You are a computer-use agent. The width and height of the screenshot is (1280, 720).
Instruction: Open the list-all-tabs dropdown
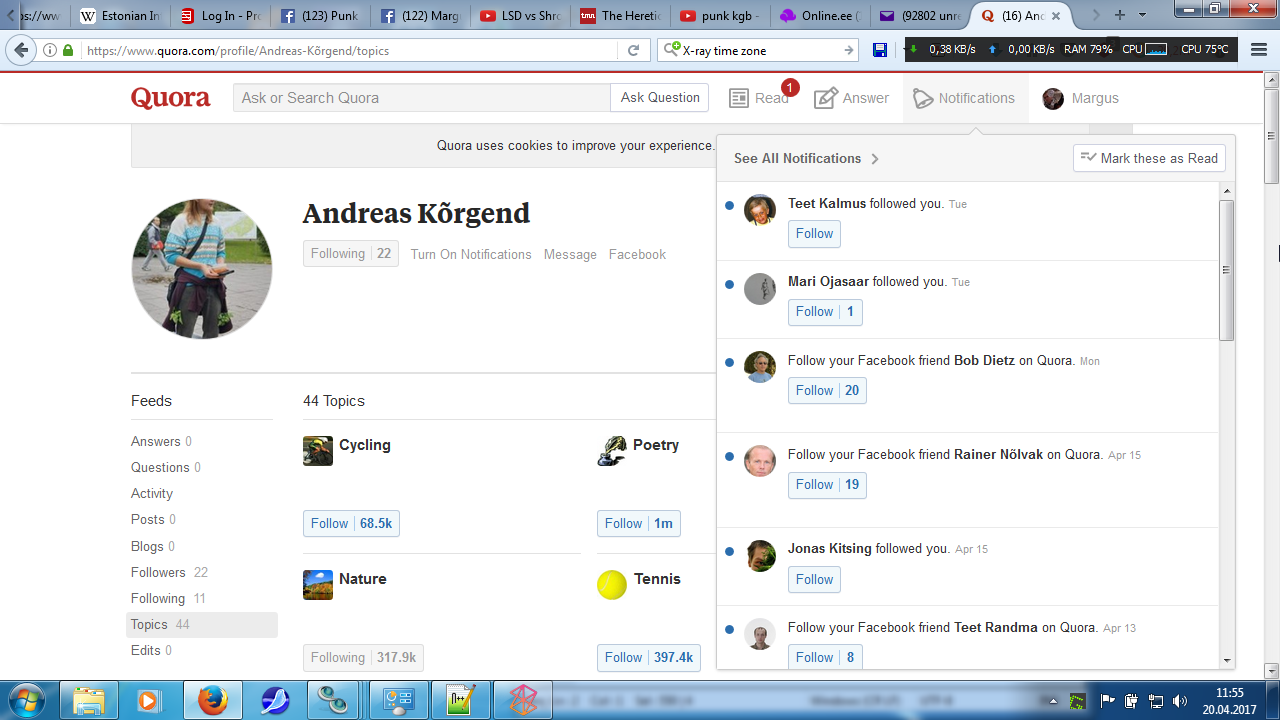(x=1142, y=15)
